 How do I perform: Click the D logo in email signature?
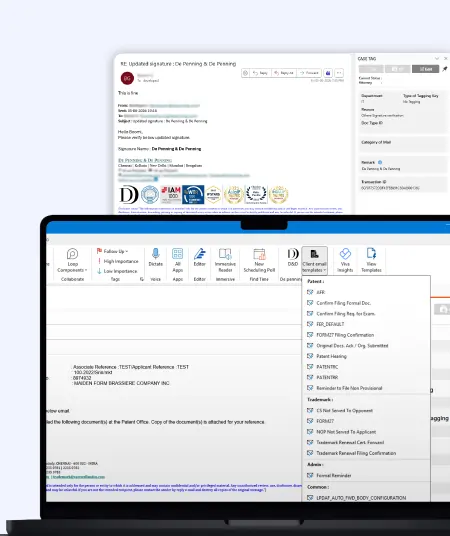[x=129, y=195]
